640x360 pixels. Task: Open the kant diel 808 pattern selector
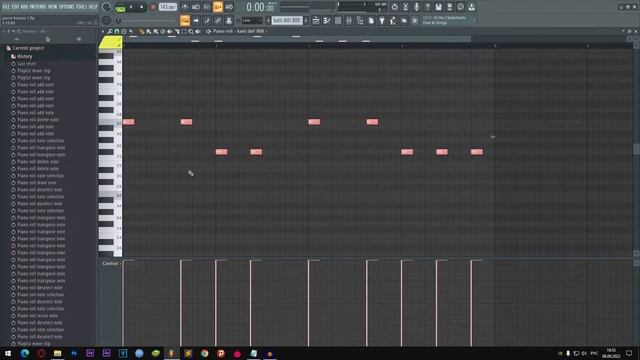tap(287, 20)
